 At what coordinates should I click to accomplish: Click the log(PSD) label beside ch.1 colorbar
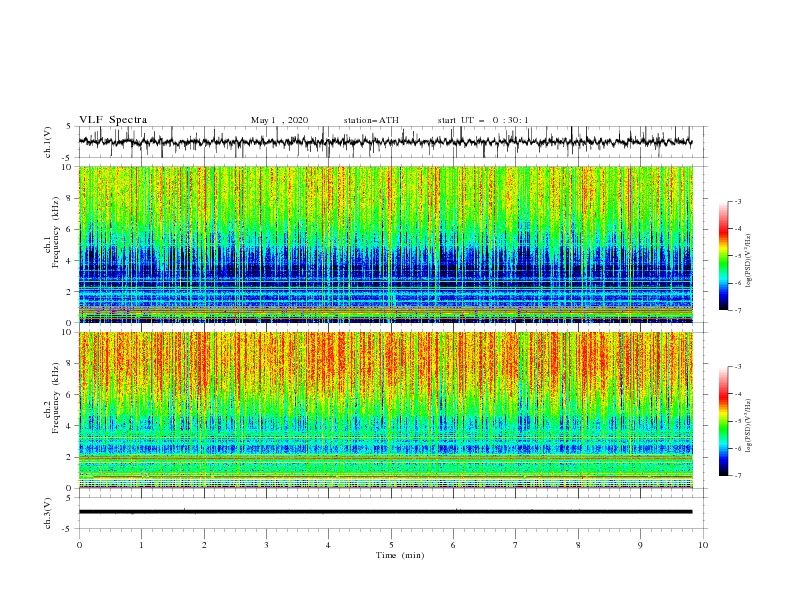749,261
